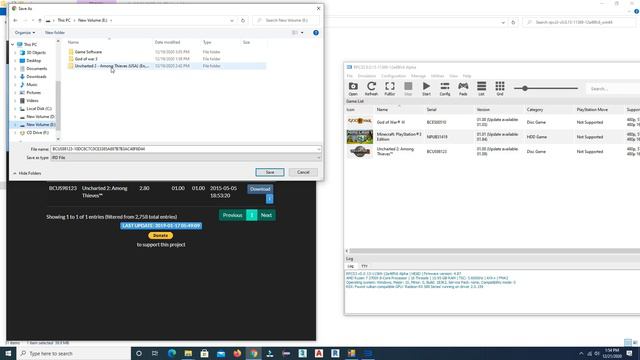The width and height of the screenshot is (640, 360).
Task: Click the Search New Volume field
Action: [286, 20]
